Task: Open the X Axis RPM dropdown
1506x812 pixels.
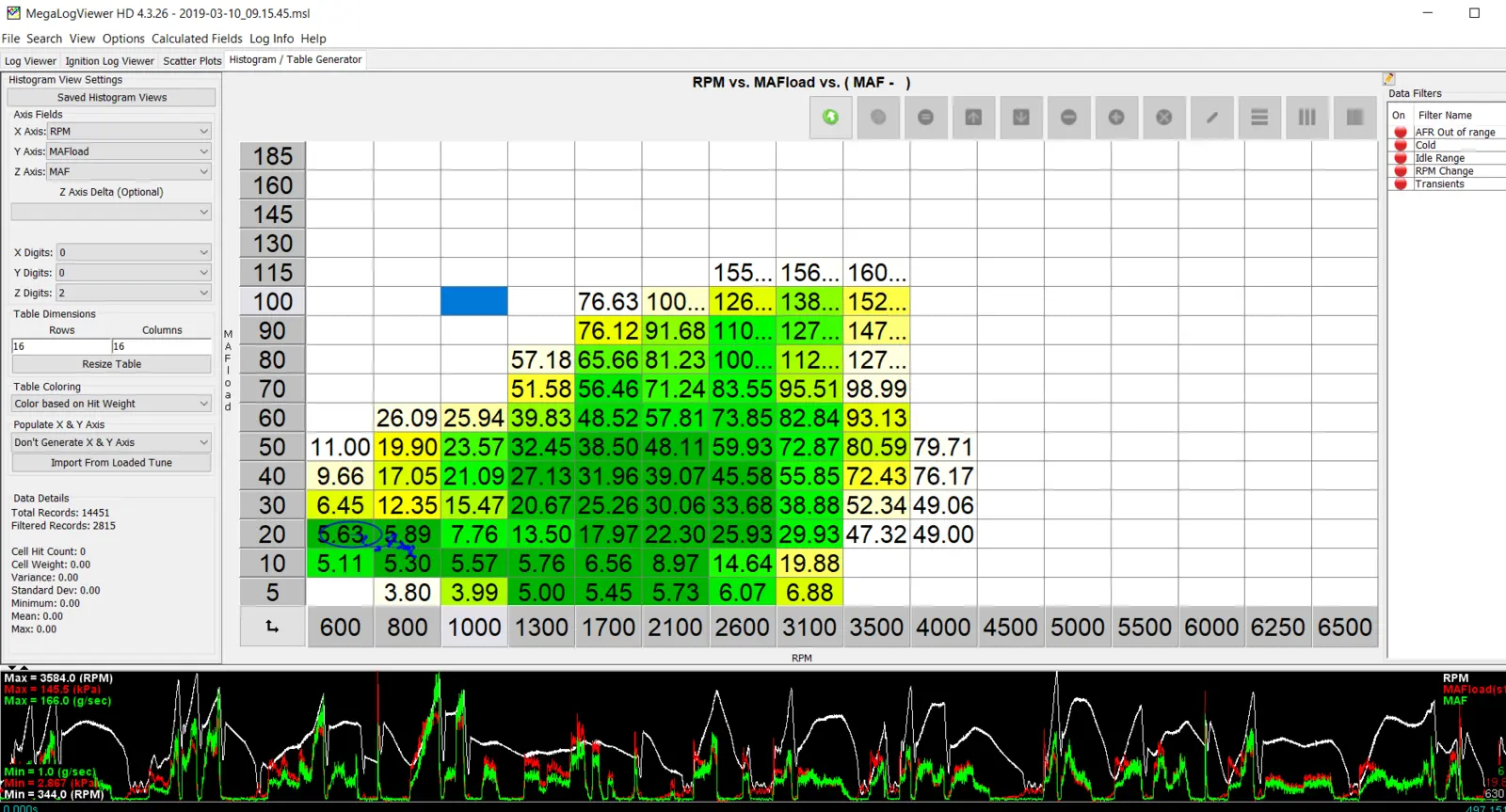Action: click(129, 131)
